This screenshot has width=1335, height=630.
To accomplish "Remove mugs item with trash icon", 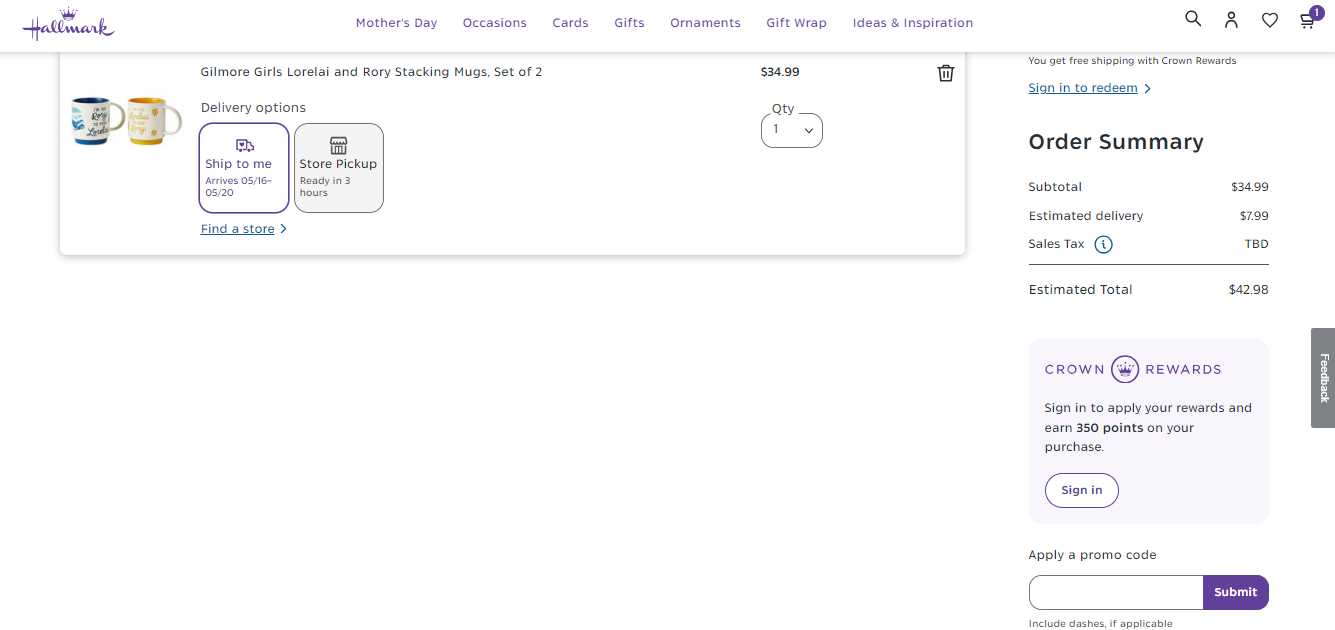I will 946,73.
